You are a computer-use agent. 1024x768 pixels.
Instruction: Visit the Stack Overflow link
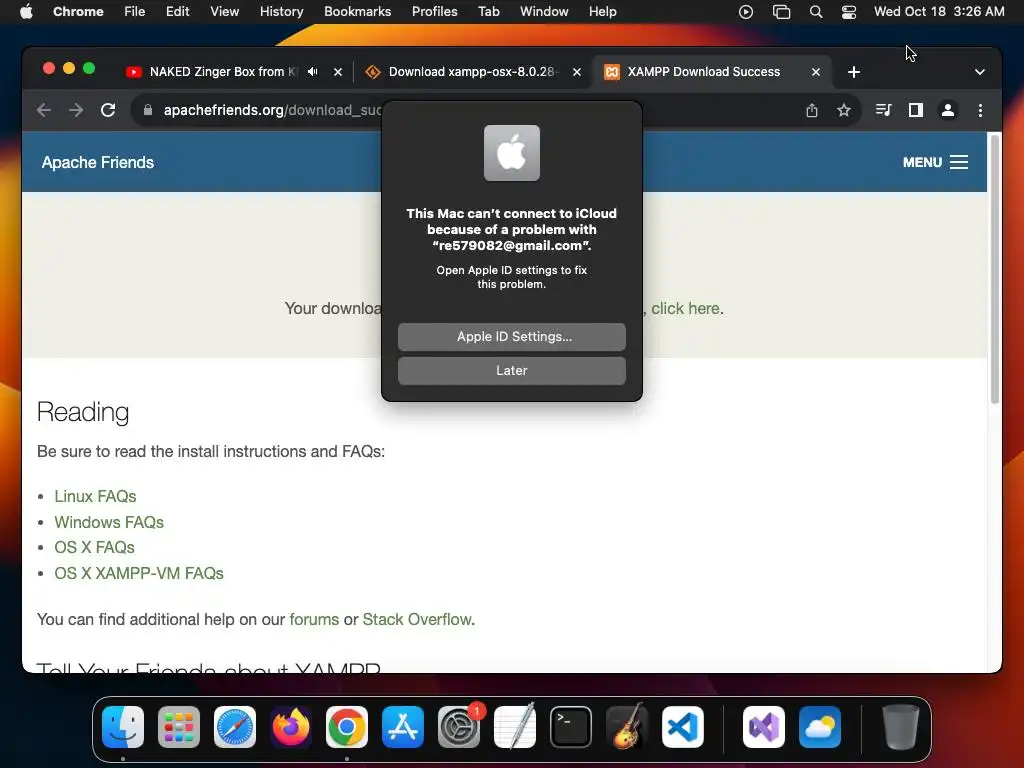pyautogui.click(x=417, y=619)
